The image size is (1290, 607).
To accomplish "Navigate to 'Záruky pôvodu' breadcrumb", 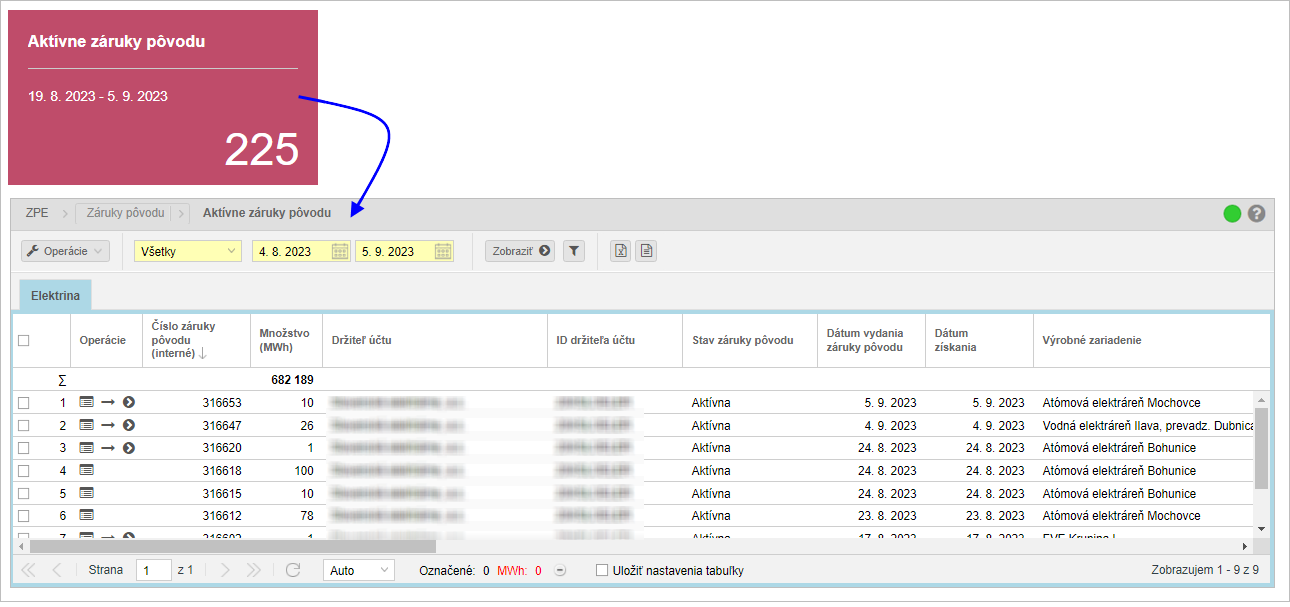I will (125, 213).
